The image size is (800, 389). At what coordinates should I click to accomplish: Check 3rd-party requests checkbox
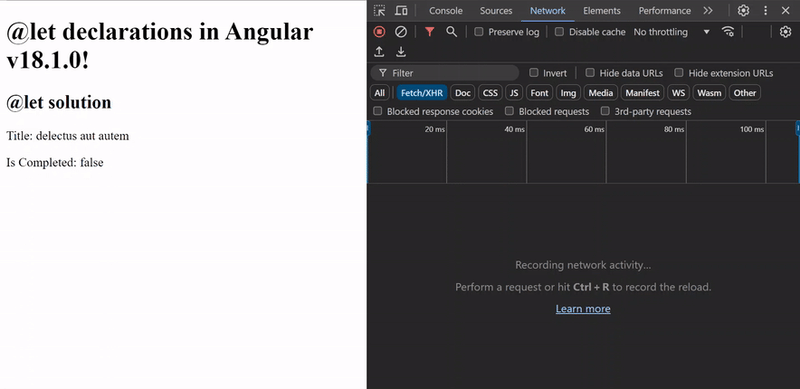point(605,111)
